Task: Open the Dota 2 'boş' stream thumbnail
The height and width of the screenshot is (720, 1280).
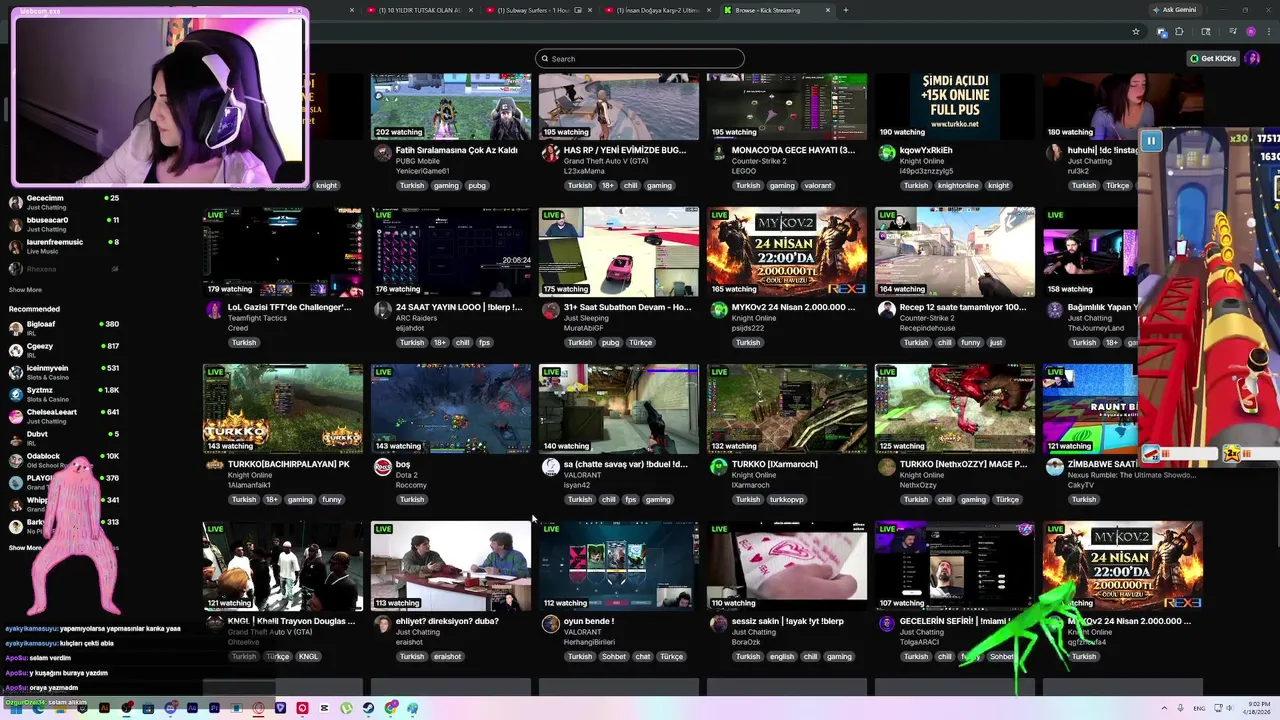Action: pos(451,409)
